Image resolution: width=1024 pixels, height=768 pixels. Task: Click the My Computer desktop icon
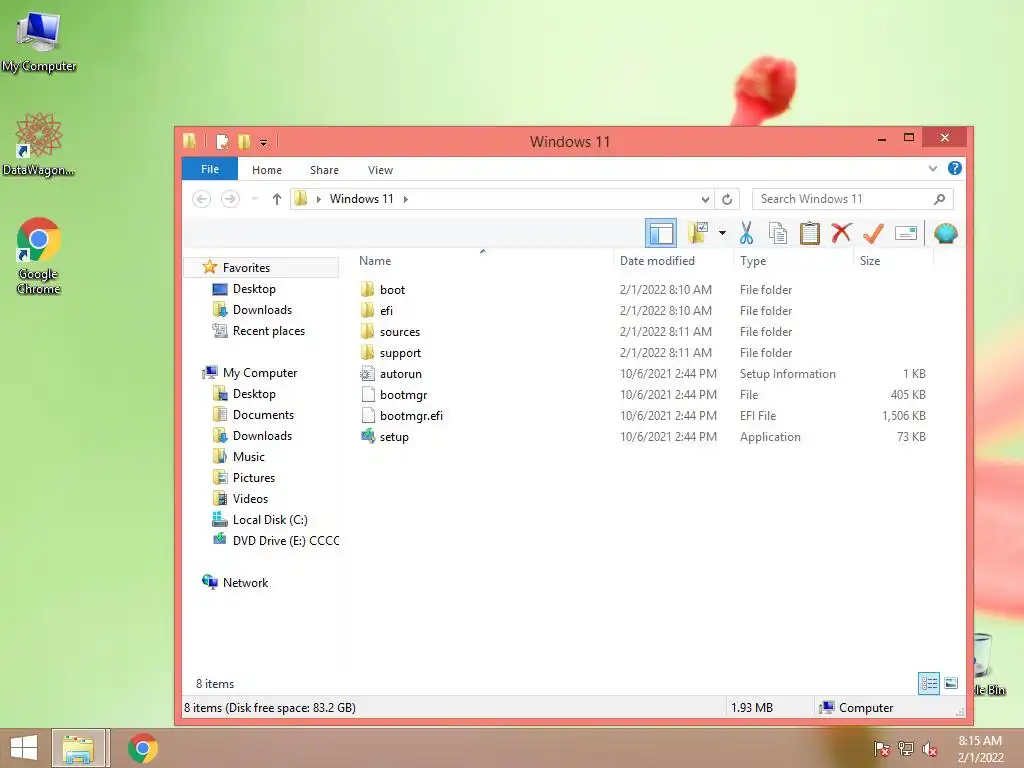pyautogui.click(x=39, y=41)
